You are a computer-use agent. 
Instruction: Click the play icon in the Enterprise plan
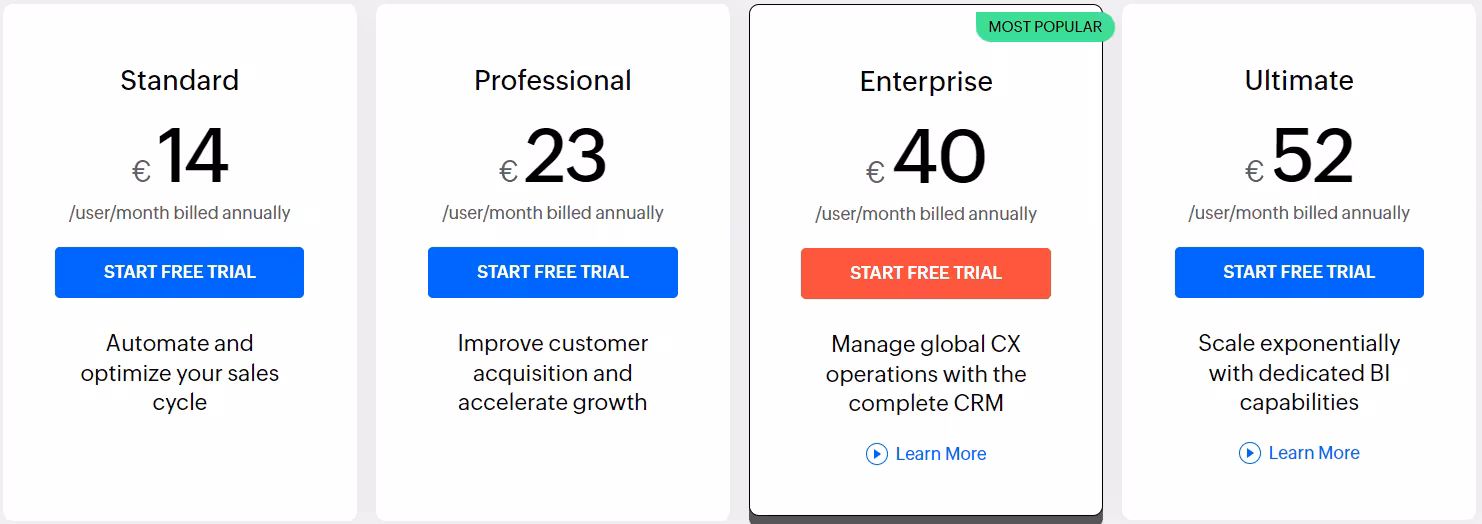point(877,454)
